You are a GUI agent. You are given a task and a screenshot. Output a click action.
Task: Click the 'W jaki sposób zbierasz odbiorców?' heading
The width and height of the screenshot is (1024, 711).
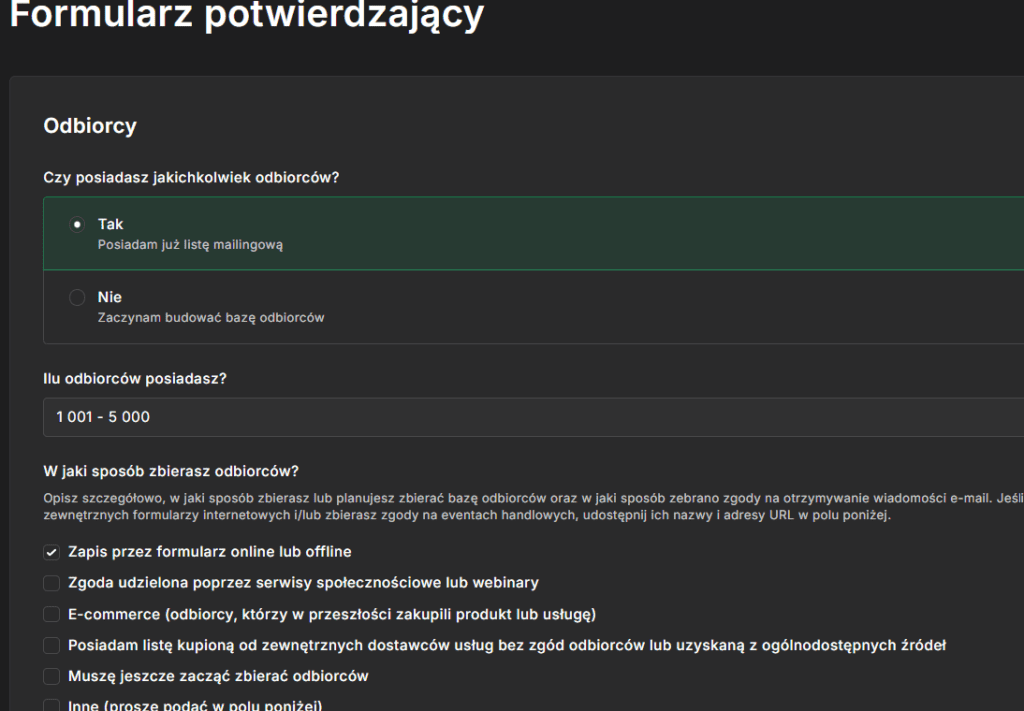pyautogui.click(x=171, y=471)
